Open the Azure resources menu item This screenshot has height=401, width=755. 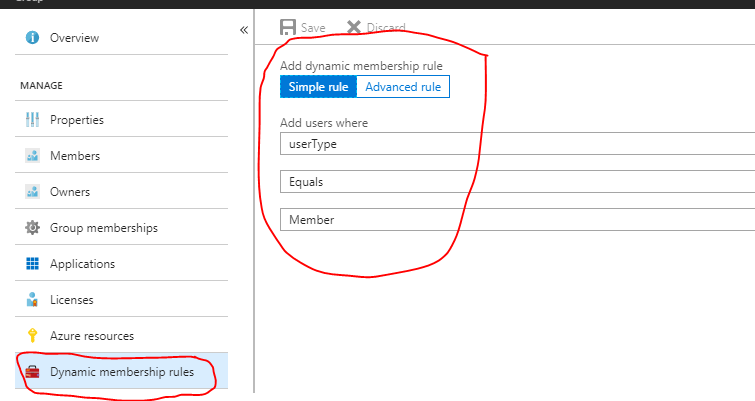coord(92,336)
